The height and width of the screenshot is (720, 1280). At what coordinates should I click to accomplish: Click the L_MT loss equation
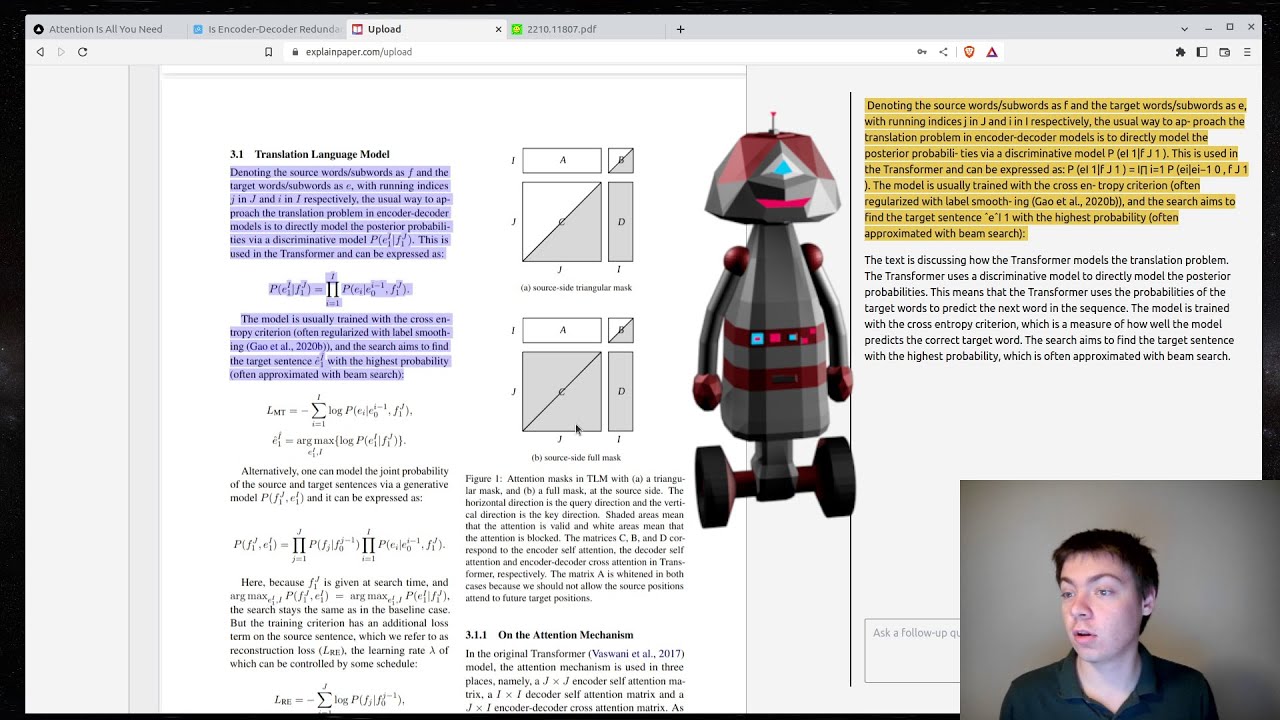pyautogui.click(x=339, y=411)
